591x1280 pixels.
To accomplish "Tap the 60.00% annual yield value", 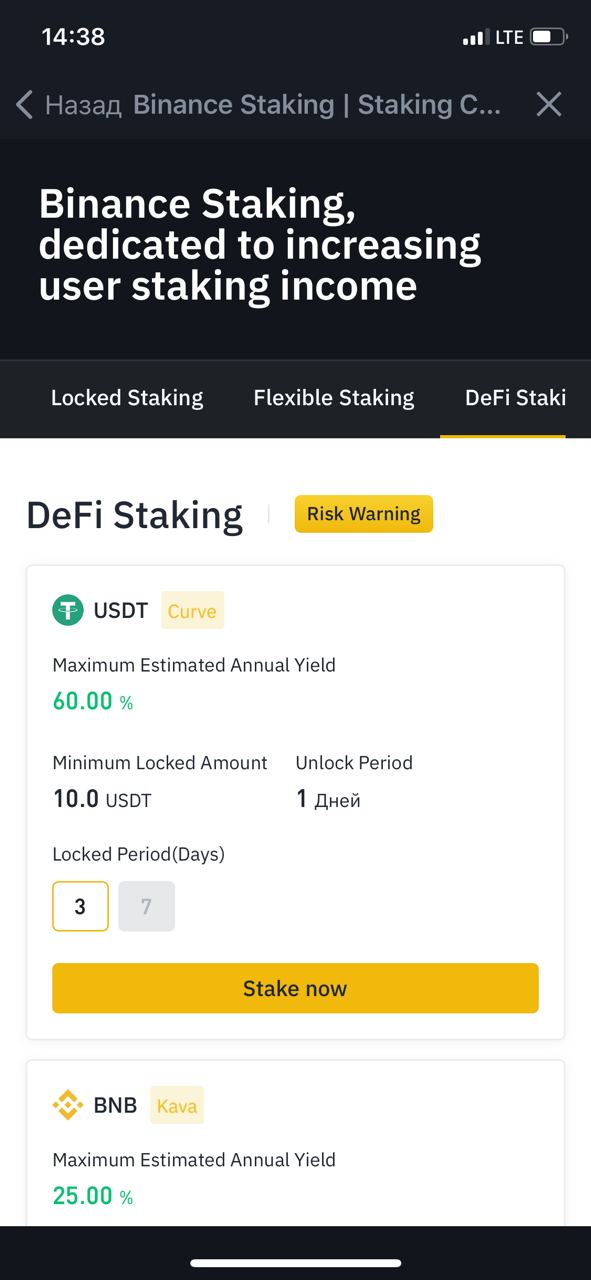I will point(93,701).
